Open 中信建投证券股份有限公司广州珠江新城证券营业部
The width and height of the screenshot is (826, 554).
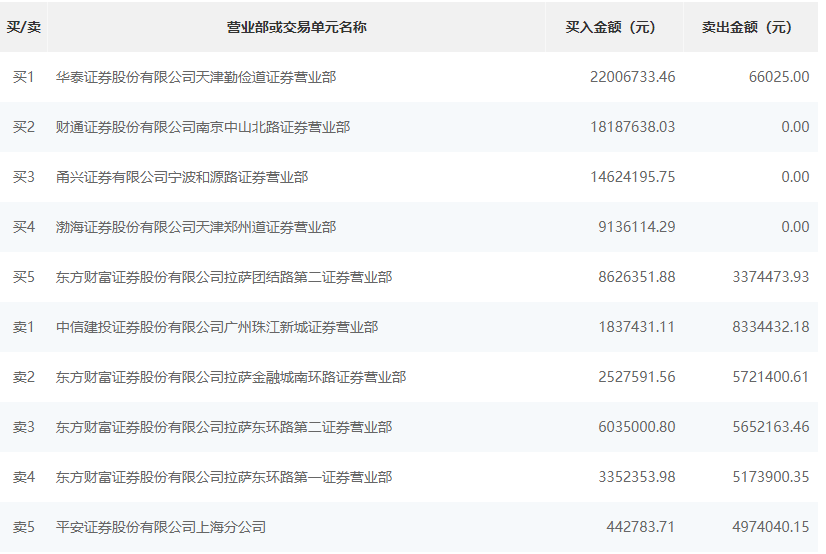(x=217, y=327)
